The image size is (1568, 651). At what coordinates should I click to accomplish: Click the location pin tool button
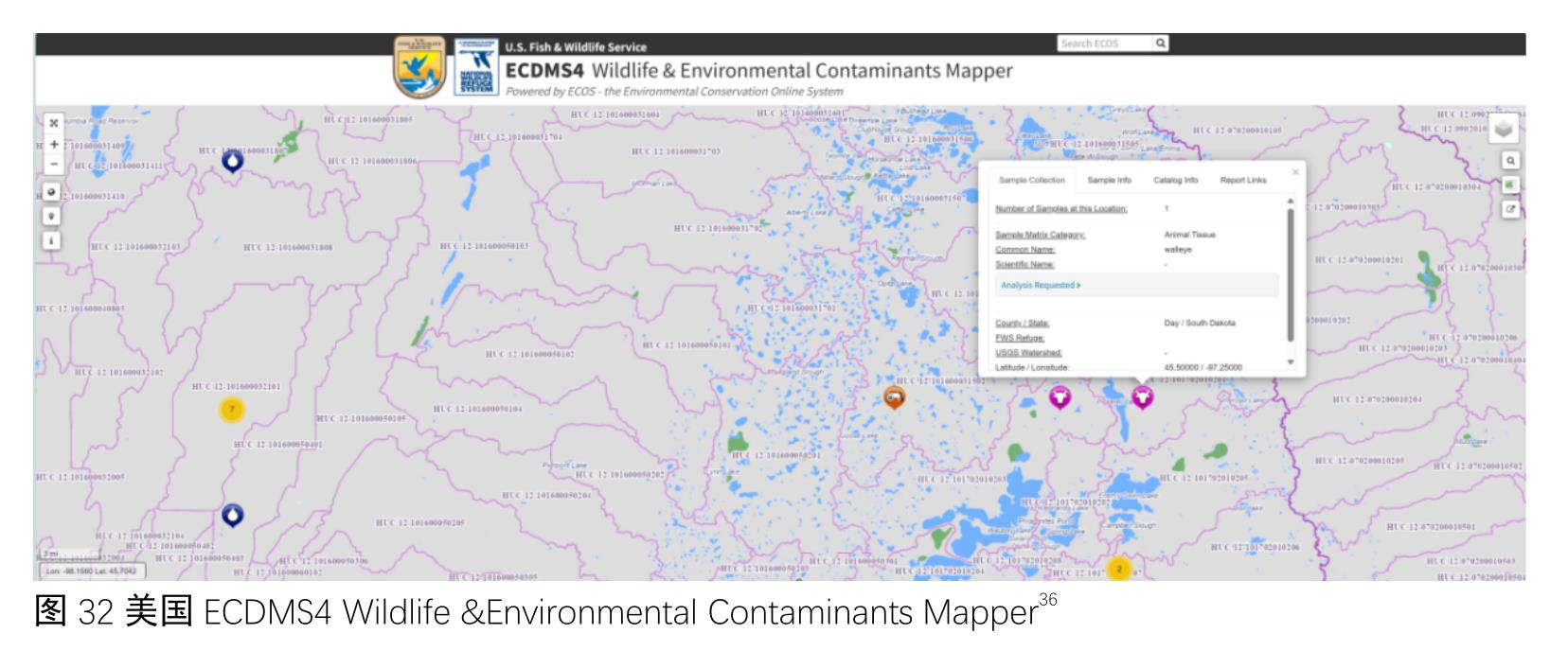(x=51, y=216)
